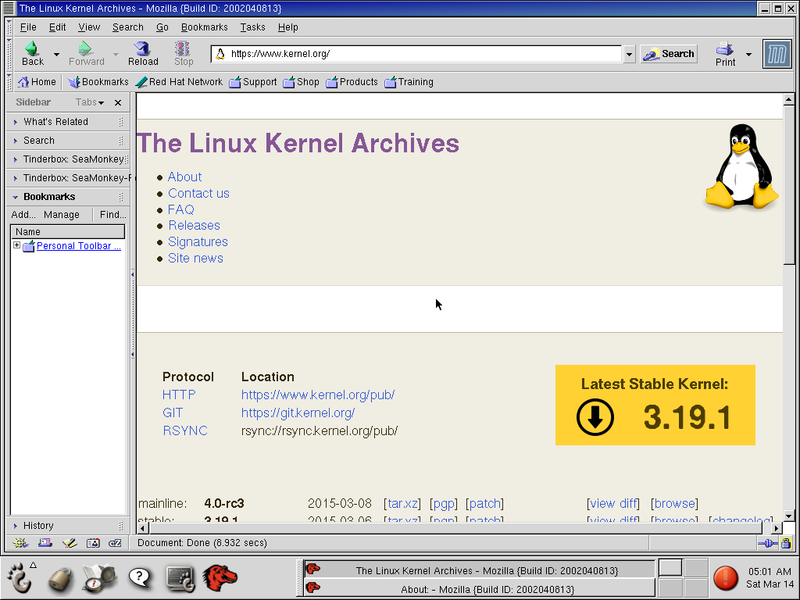Open the Shop bookmark folder
The image size is (800, 600).
(x=301, y=82)
